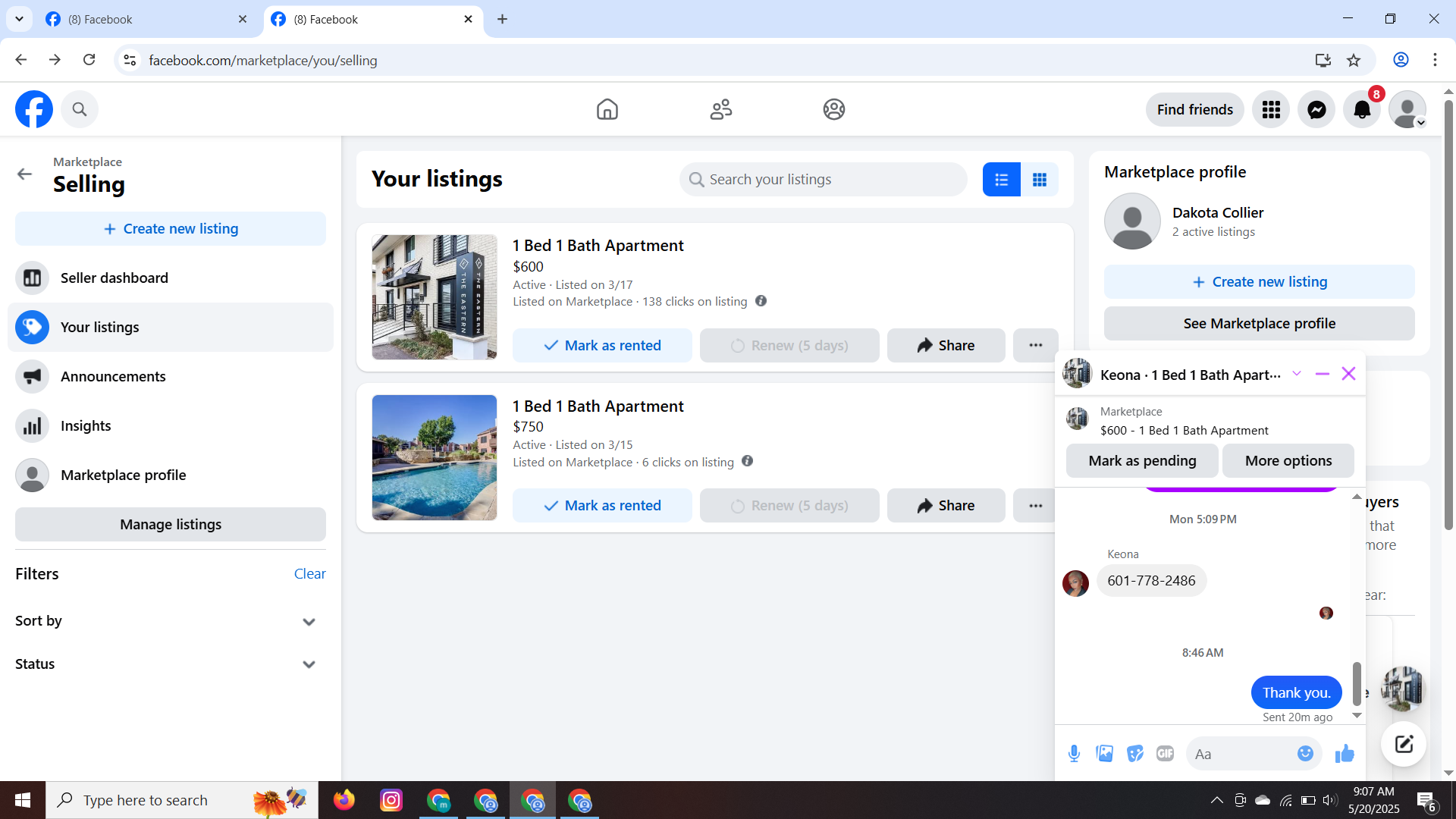Clear the filters
This screenshot has width=1456, height=819.
coord(309,574)
